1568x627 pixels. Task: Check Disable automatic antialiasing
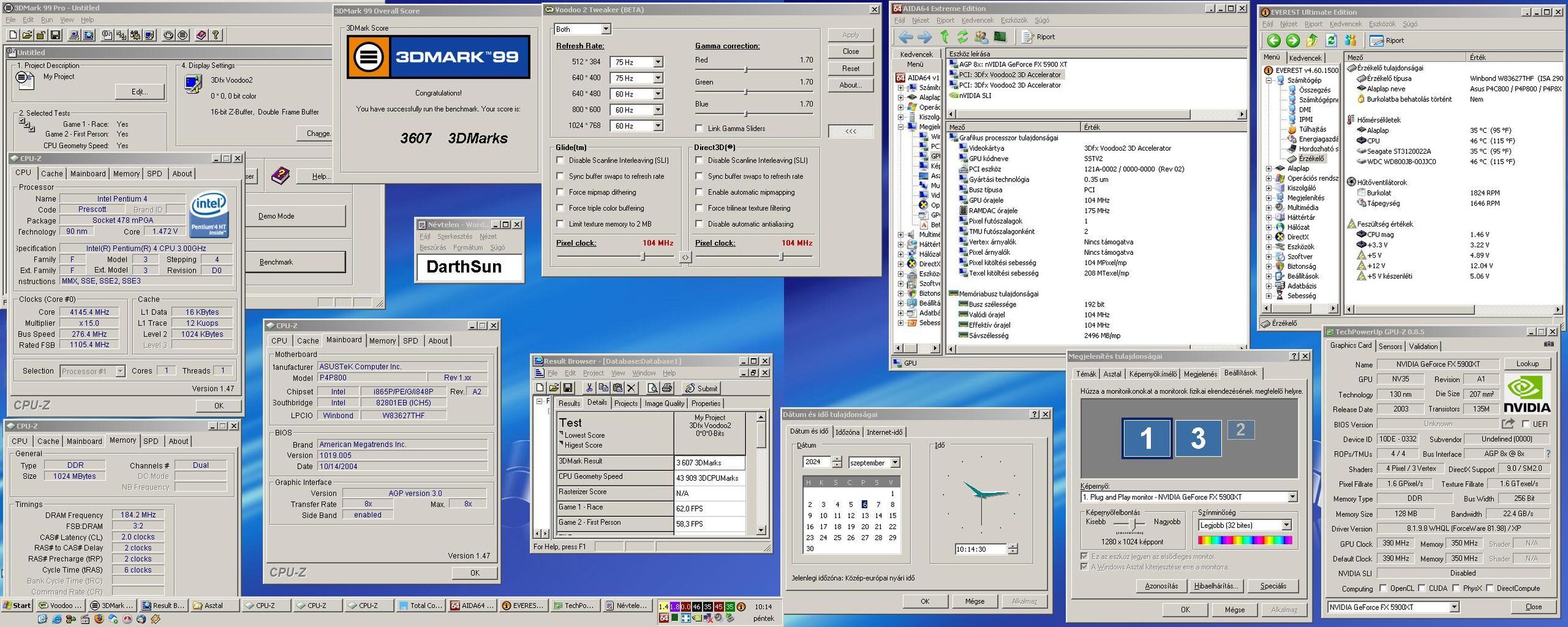point(699,224)
